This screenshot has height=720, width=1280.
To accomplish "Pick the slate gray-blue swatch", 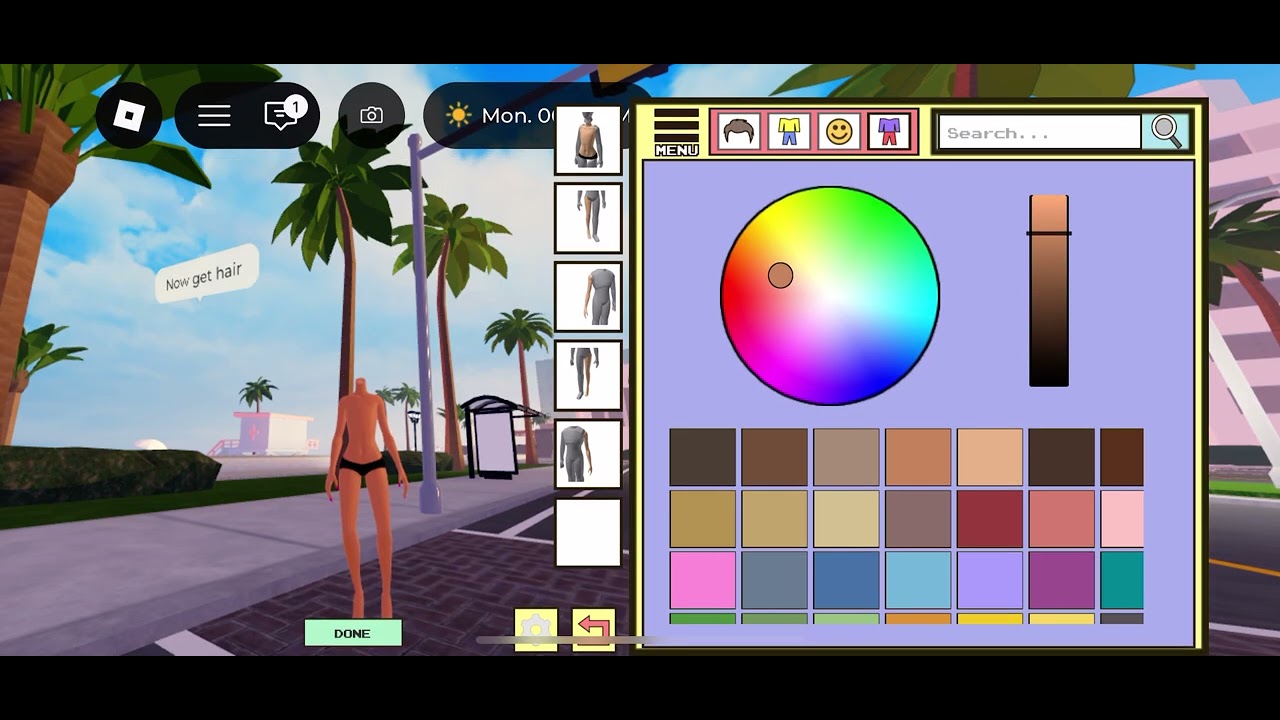I will pos(774,580).
